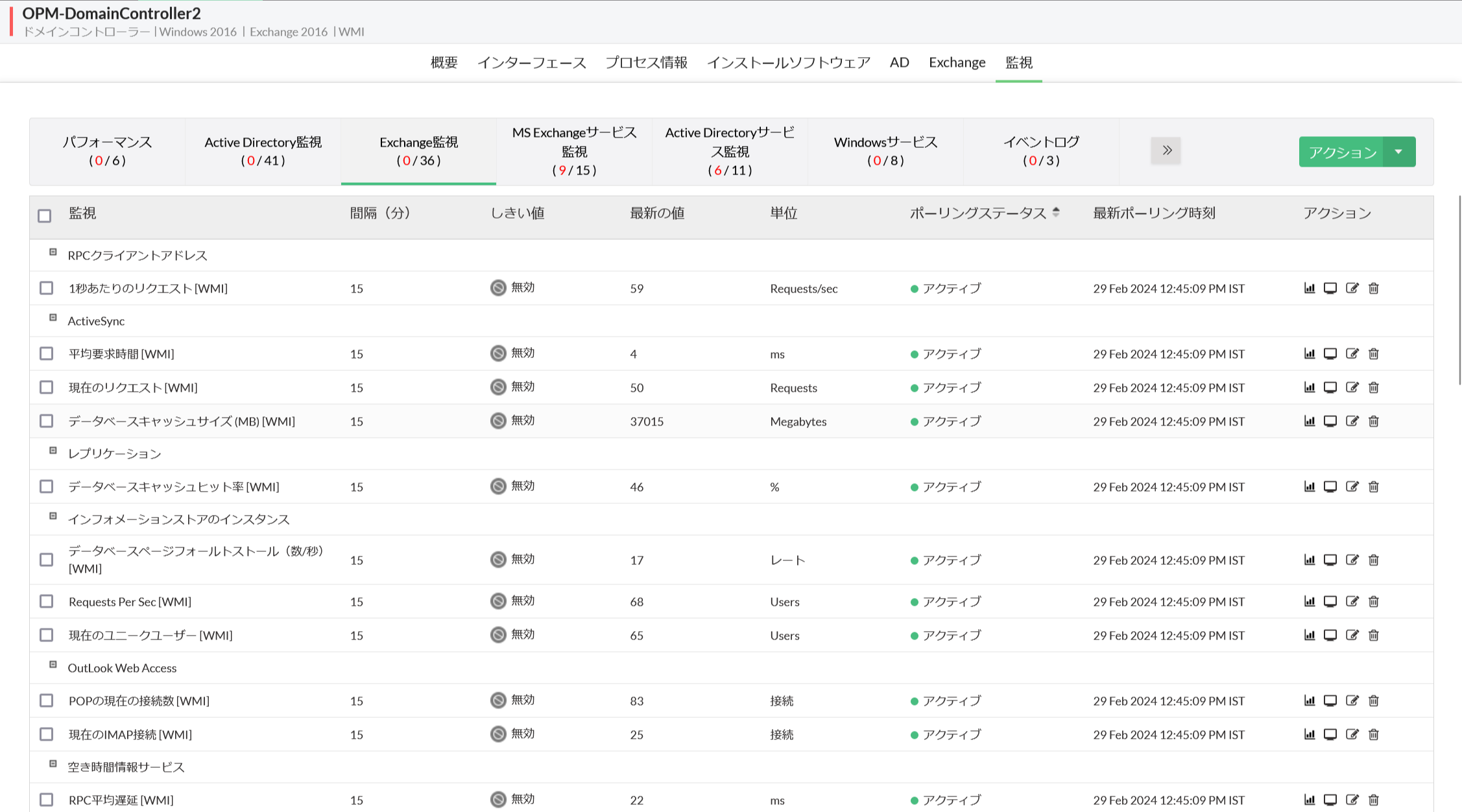Show more monitor tabs with double-chevron button
The width and height of the screenshot is (1462, 812).
coord(1166,150)
